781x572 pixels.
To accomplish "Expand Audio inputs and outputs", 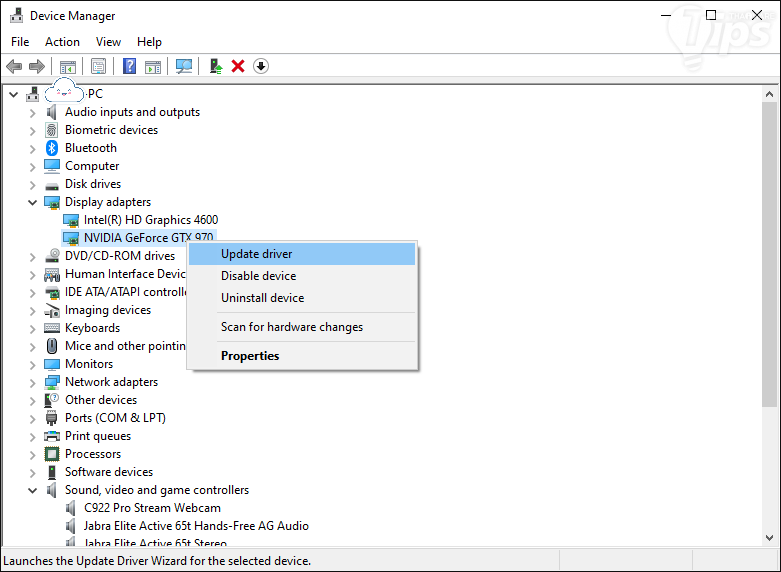I will 32,113.
